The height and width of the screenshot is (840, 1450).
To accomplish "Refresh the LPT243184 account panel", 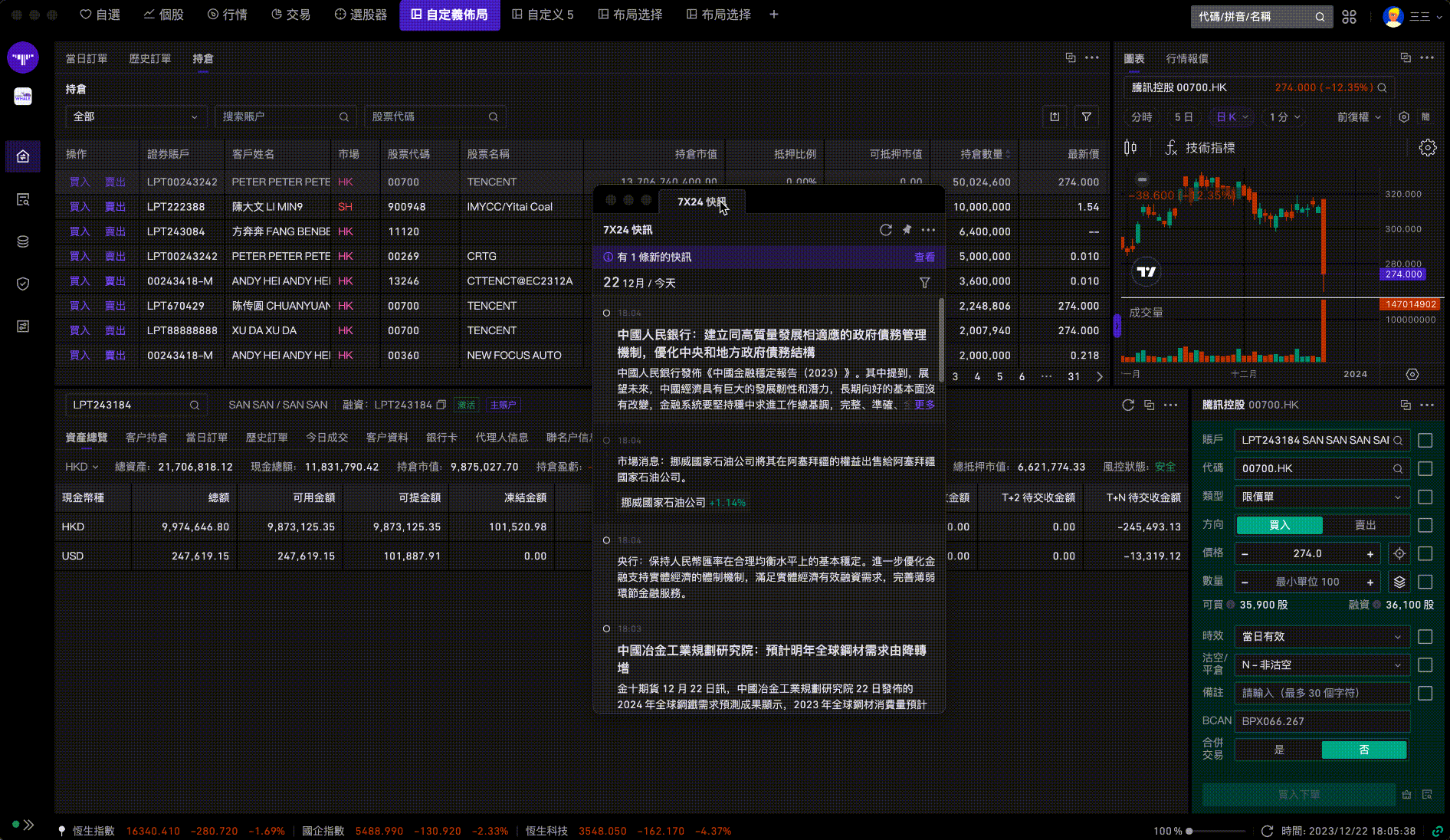I will click(x=1127, y=405).
